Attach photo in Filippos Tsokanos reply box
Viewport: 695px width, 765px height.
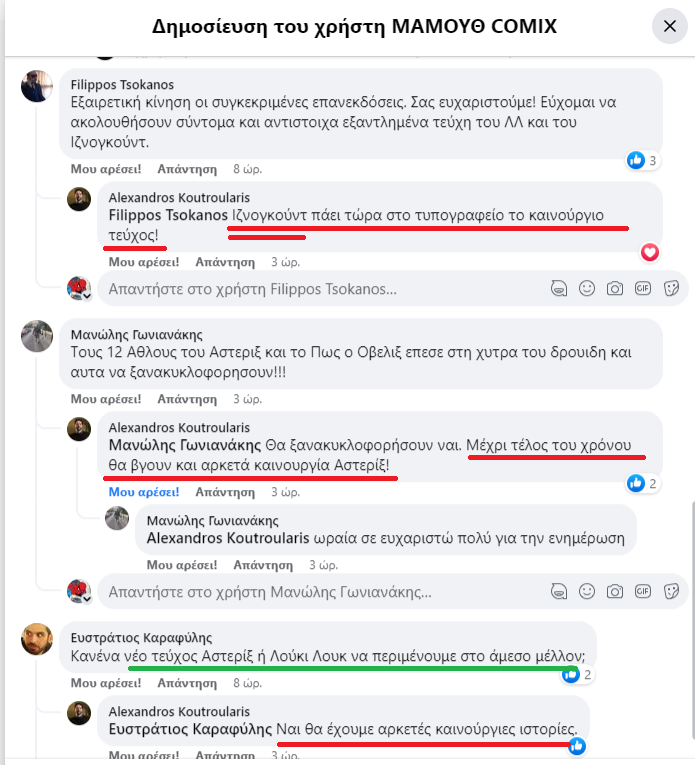(615, 288)
